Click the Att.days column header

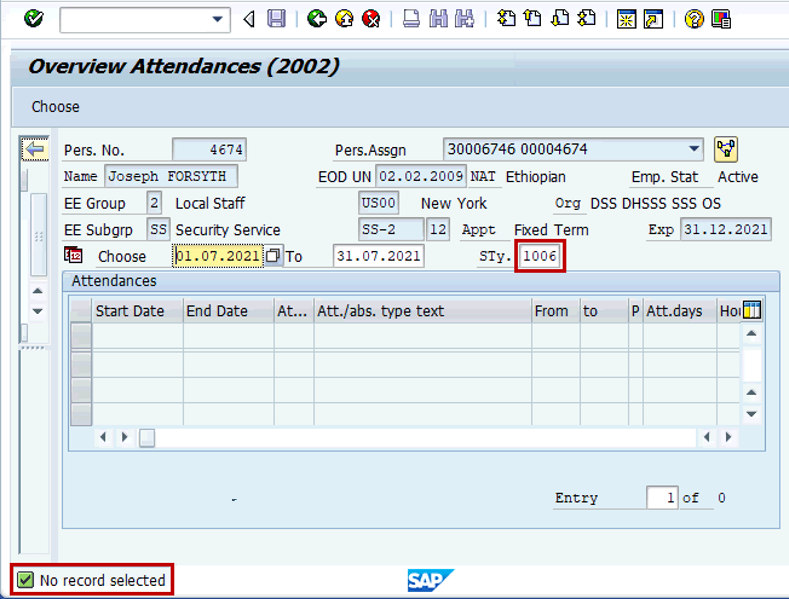tap(680, 311)
